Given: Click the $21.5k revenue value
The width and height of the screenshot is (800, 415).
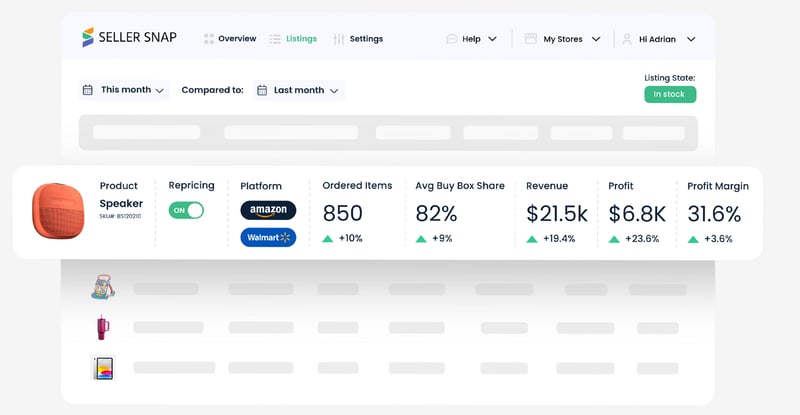Looking at the screenshot, I should point(557,214).
